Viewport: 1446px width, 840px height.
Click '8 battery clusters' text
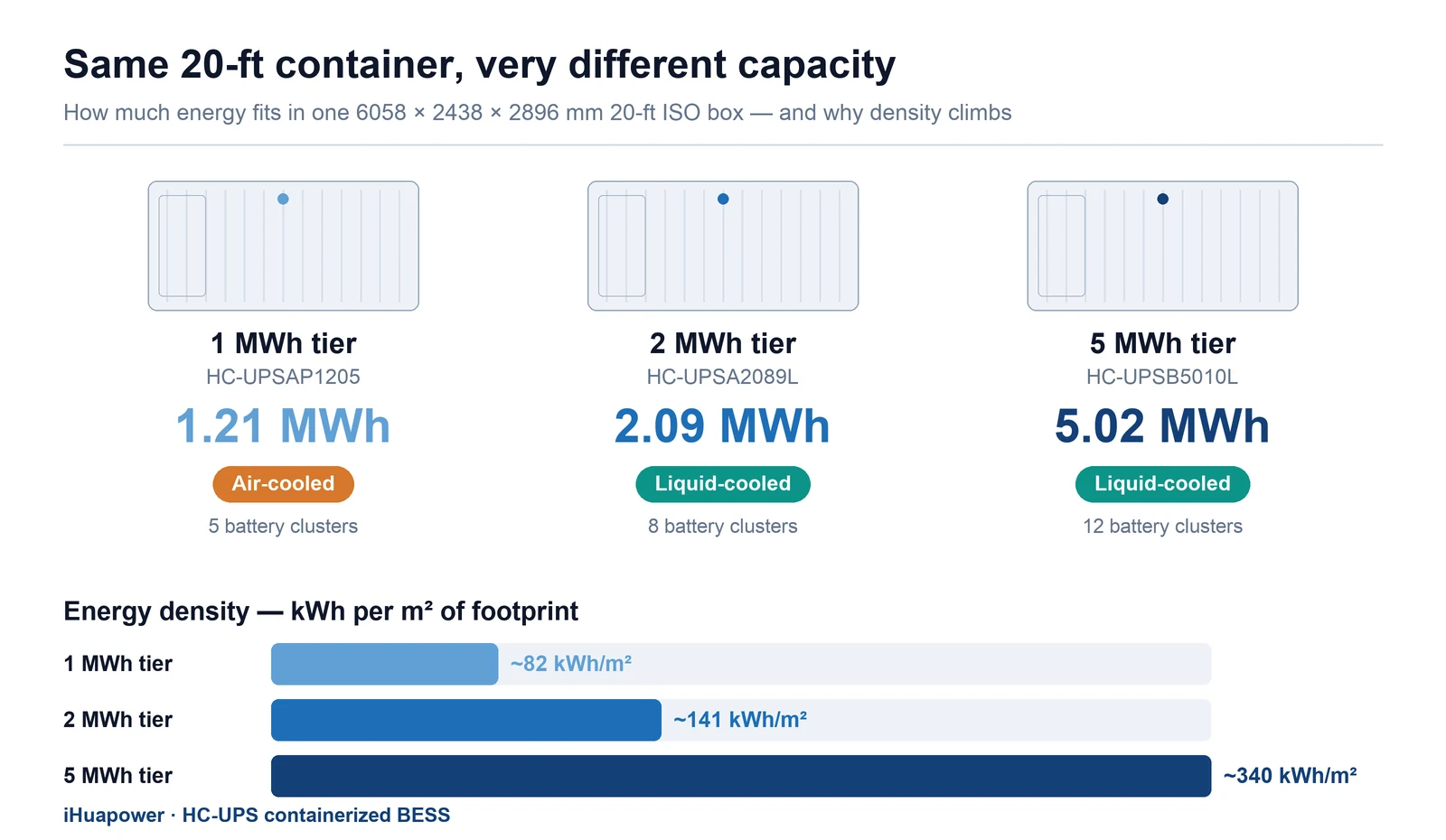point(723,527)
